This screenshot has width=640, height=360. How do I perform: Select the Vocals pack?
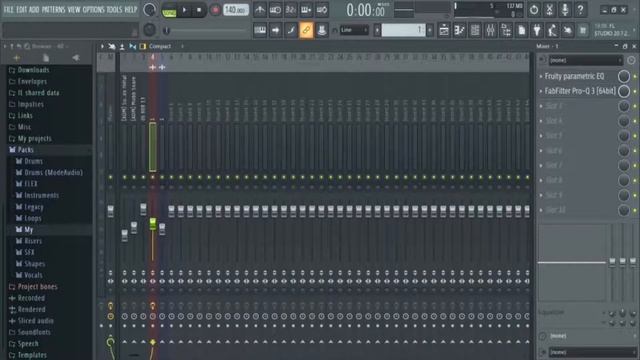33,276
